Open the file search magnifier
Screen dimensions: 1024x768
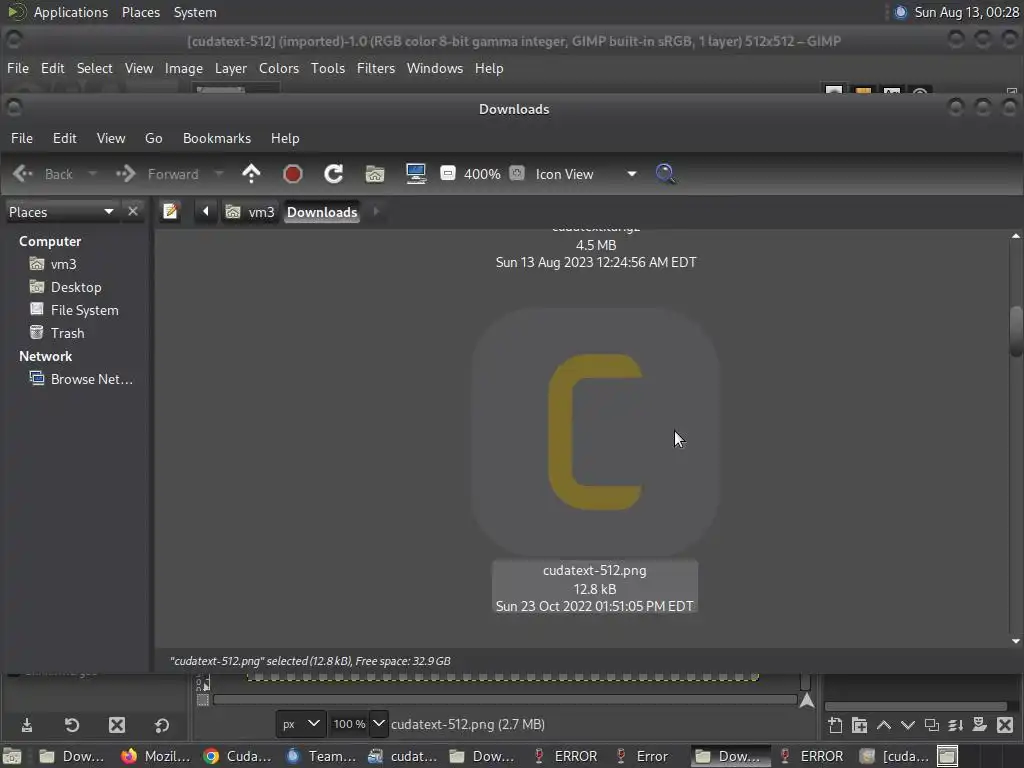click(665, 174)
